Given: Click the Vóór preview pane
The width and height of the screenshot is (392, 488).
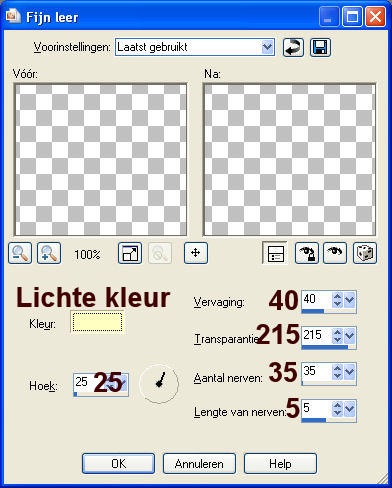Looking at the screenshot, I should pyautogui.click(x=100, y=160).
